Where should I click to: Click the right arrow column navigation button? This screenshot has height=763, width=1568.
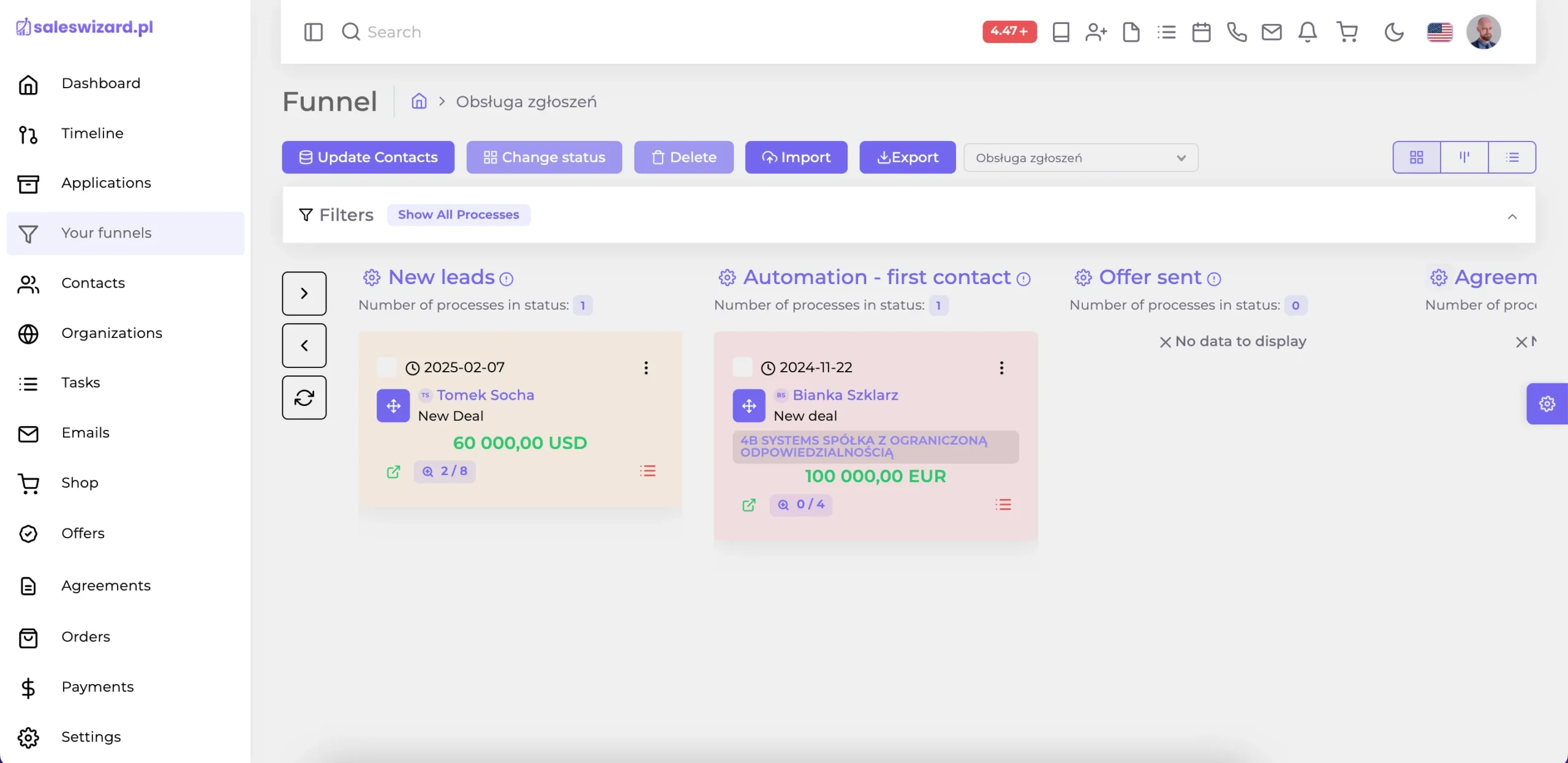point(304,293)
